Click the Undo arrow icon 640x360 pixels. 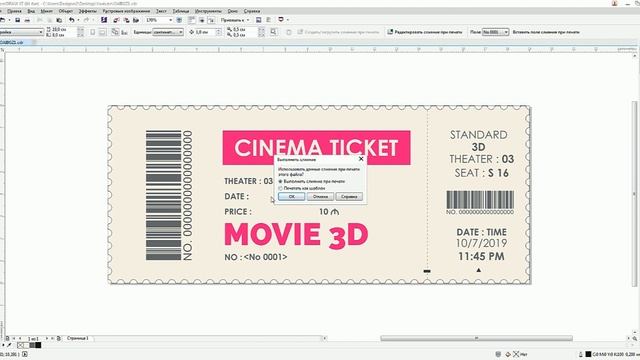tap(71, 20)
